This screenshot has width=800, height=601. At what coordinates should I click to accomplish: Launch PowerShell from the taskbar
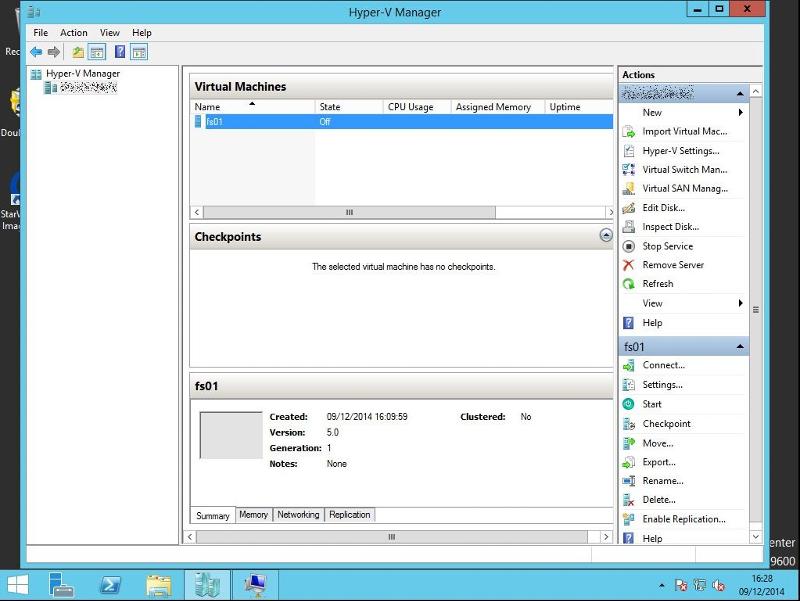(x=110, y=585)
